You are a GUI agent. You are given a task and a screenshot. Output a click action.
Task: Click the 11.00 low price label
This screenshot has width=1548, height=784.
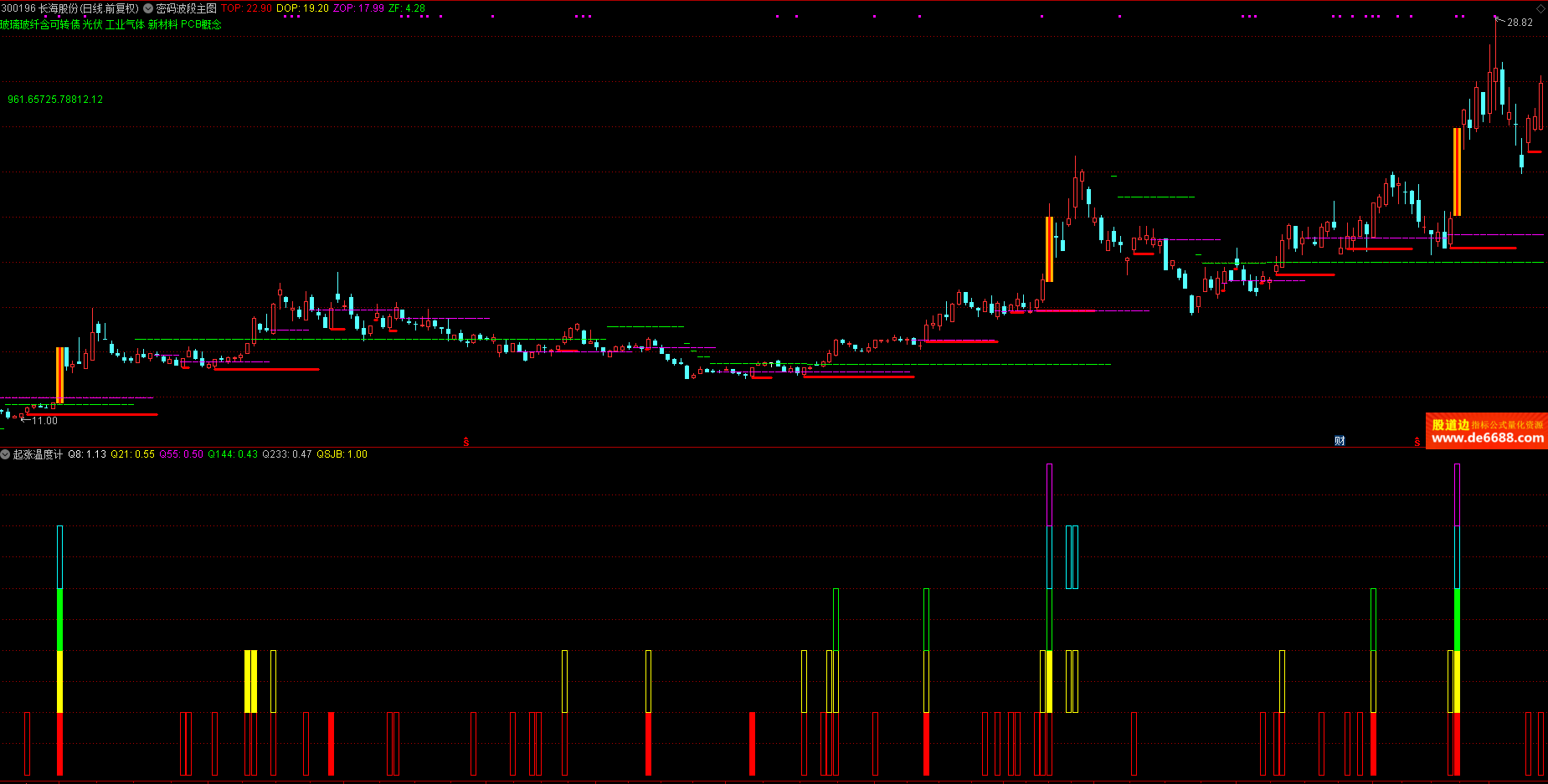tap(45, 421)
